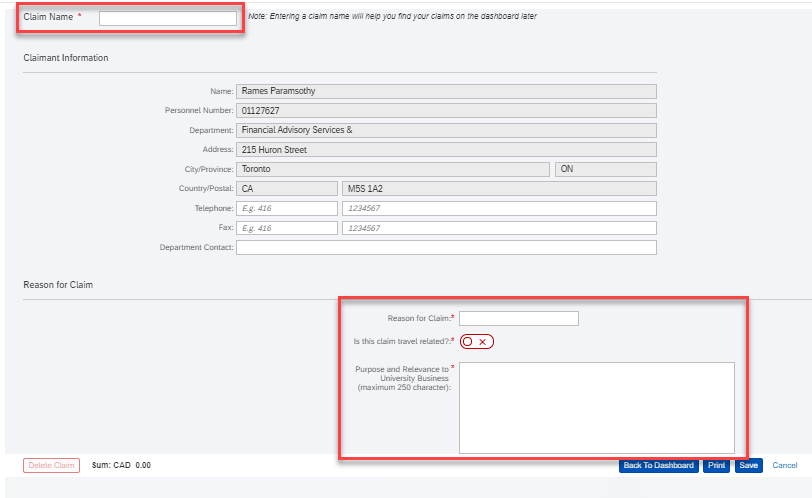
Task: Click the Telephone area code field
Action: tap(287, 208)
